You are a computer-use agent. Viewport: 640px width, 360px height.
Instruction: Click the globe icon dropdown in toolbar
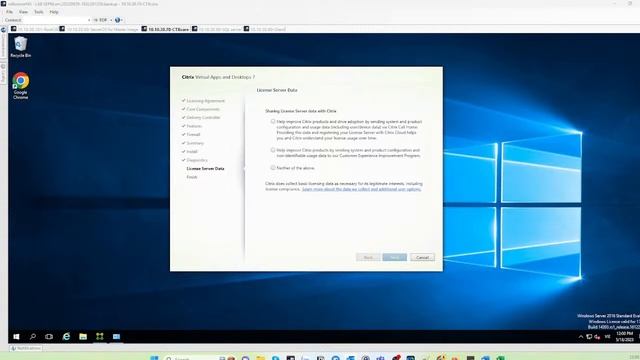(119, 20)
